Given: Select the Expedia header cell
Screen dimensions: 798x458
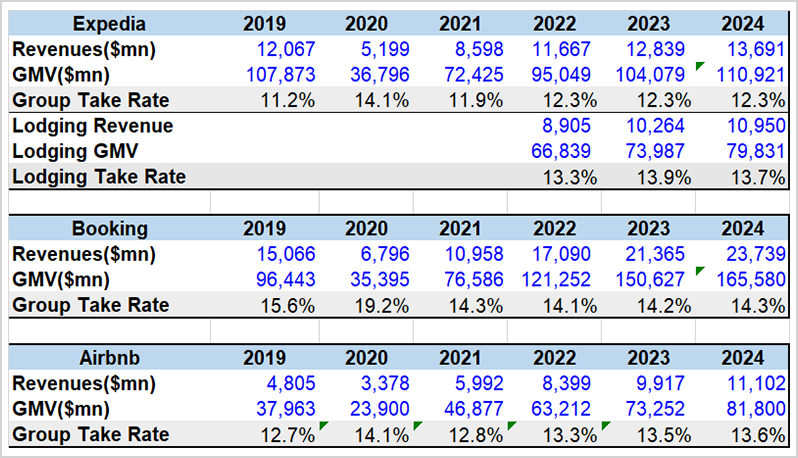Looking at the screenshot, I should 109,24.
